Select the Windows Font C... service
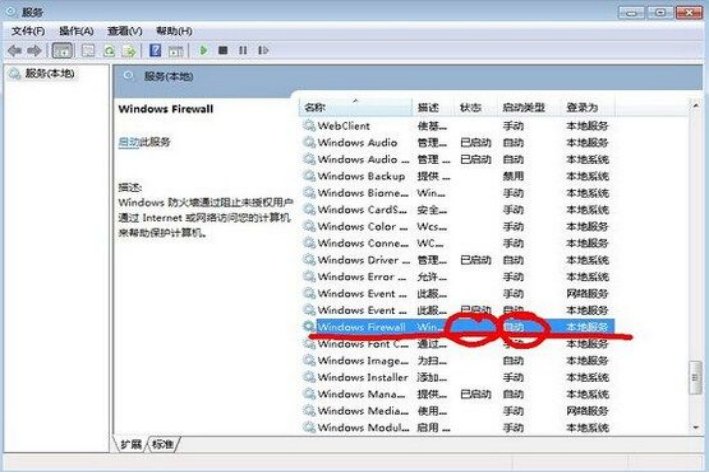 [457, 343]
